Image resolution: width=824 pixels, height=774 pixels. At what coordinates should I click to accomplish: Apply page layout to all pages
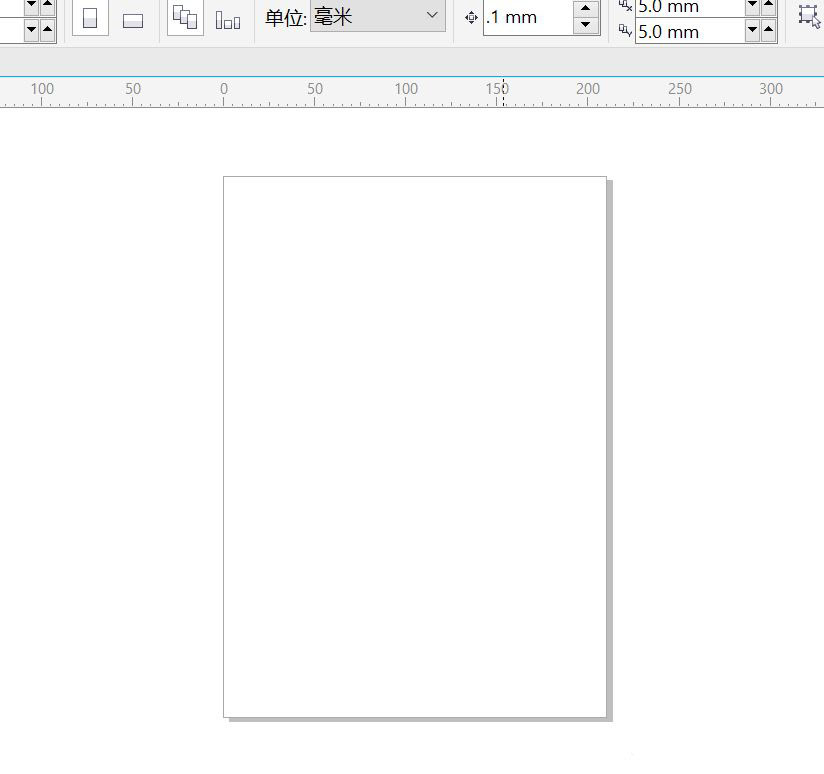185,18
